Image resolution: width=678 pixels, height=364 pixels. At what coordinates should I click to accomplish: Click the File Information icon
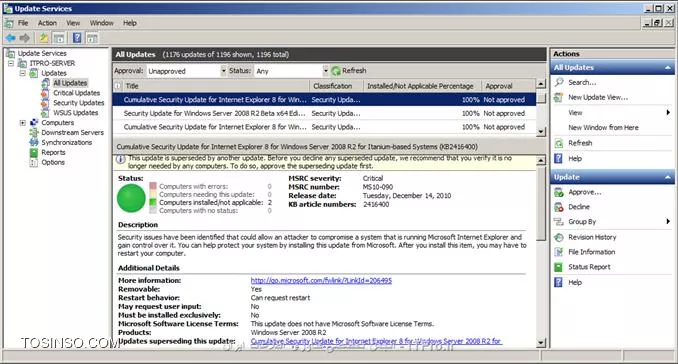559,252
